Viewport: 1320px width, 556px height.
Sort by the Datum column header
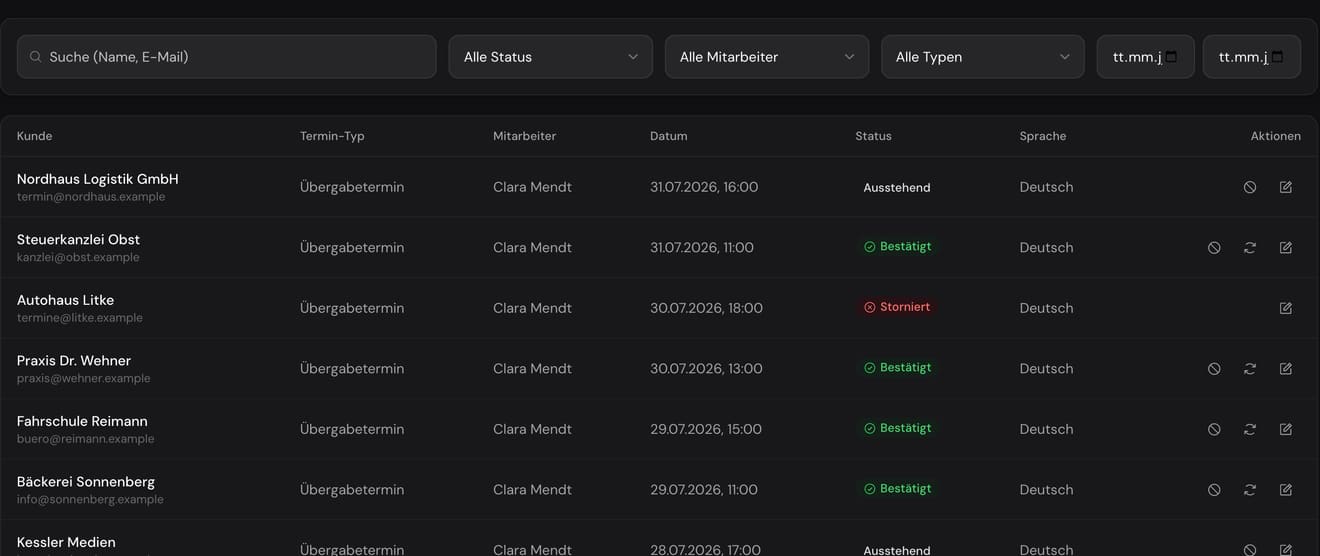669,136
